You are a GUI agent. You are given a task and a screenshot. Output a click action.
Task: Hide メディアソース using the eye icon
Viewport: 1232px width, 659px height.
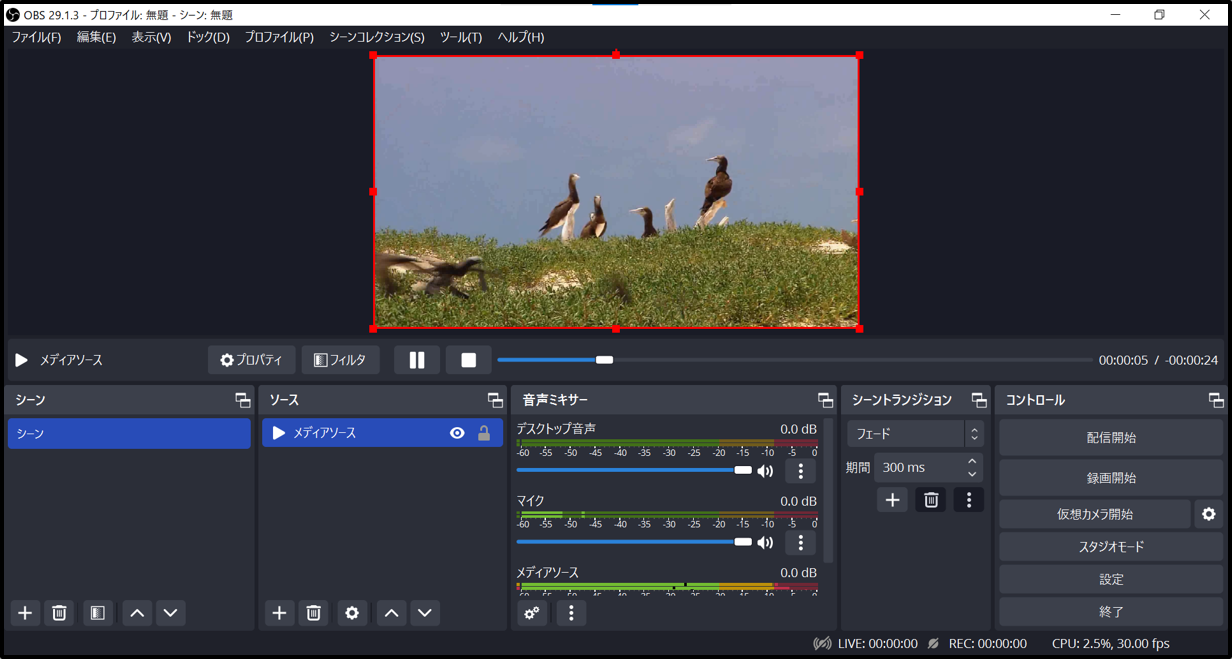point(457,433)
